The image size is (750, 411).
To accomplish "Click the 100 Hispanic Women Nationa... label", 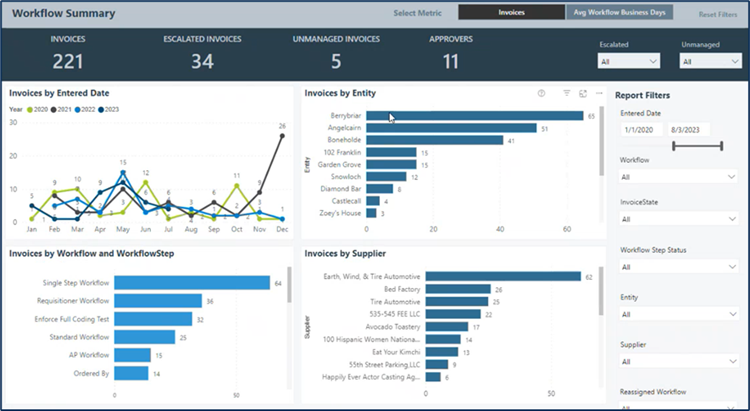I will point(372,339).
